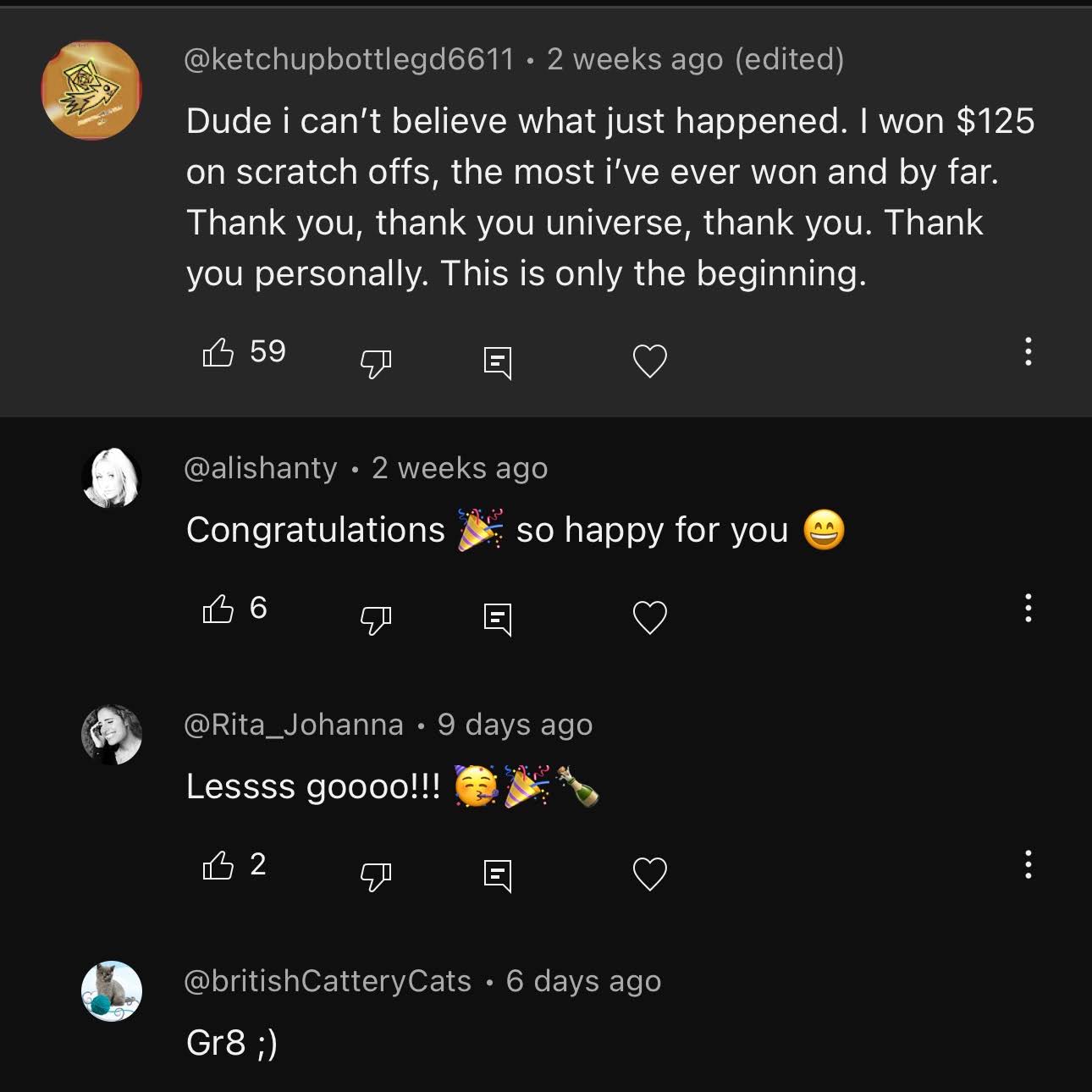Dislike Rita_Johanna's reply
1092x1092 pixels.
pos(375,876)
